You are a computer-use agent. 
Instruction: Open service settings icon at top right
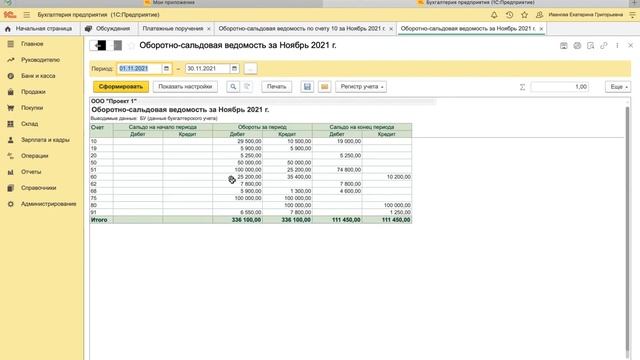coord(632,15)
